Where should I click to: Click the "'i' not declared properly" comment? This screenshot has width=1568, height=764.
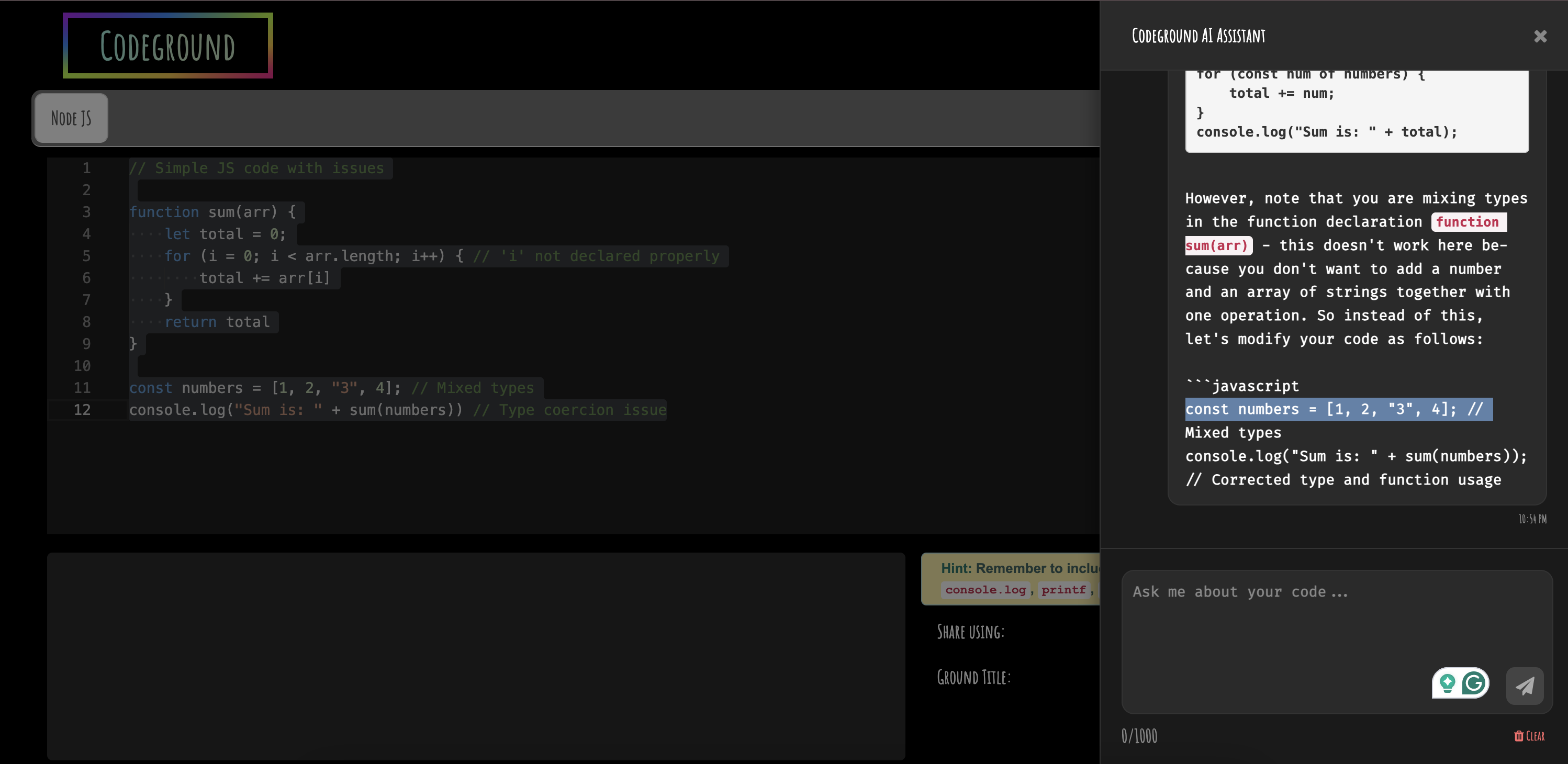click(x=597, y=256)
